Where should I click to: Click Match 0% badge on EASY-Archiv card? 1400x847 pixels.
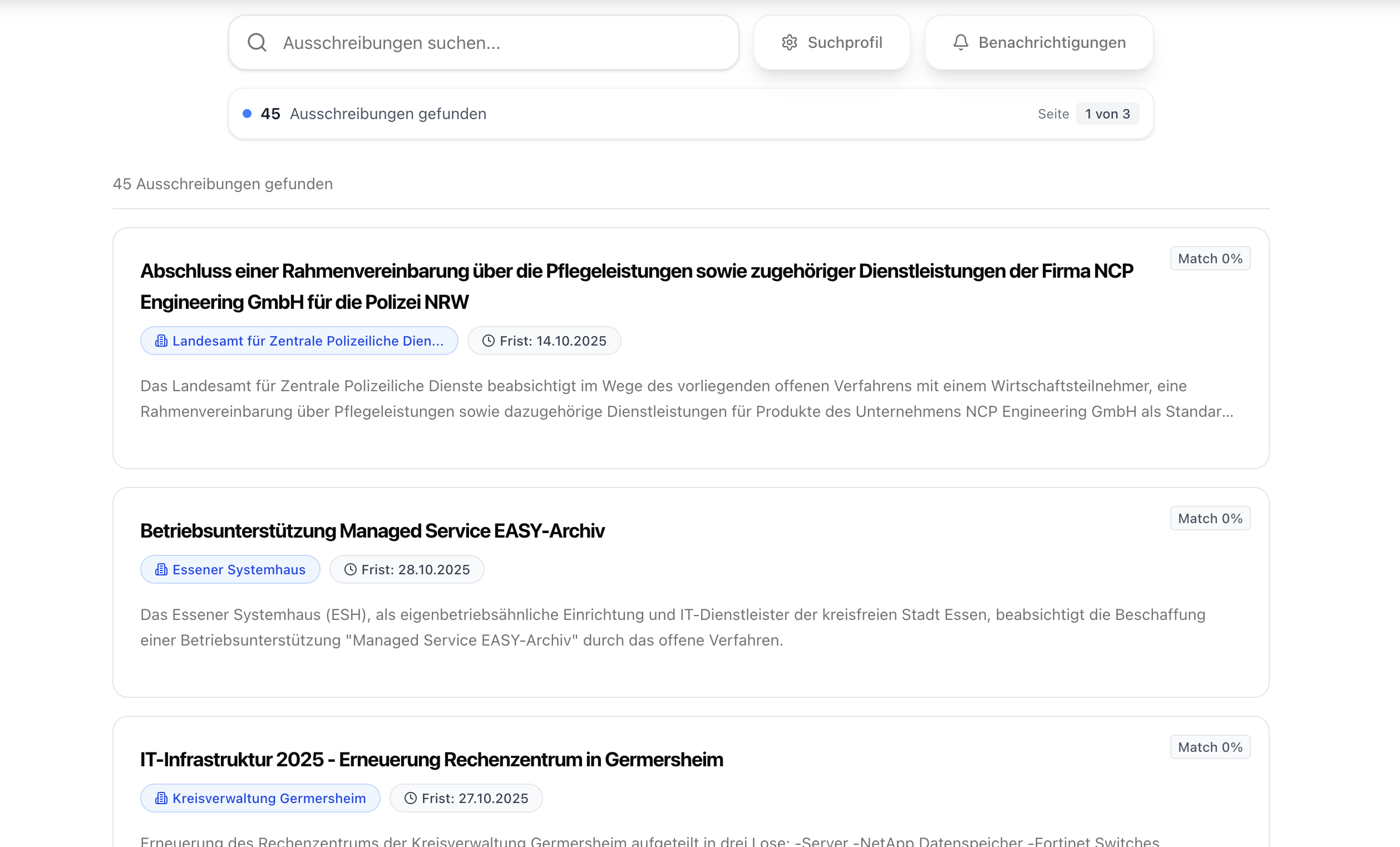click(1210, 519)
